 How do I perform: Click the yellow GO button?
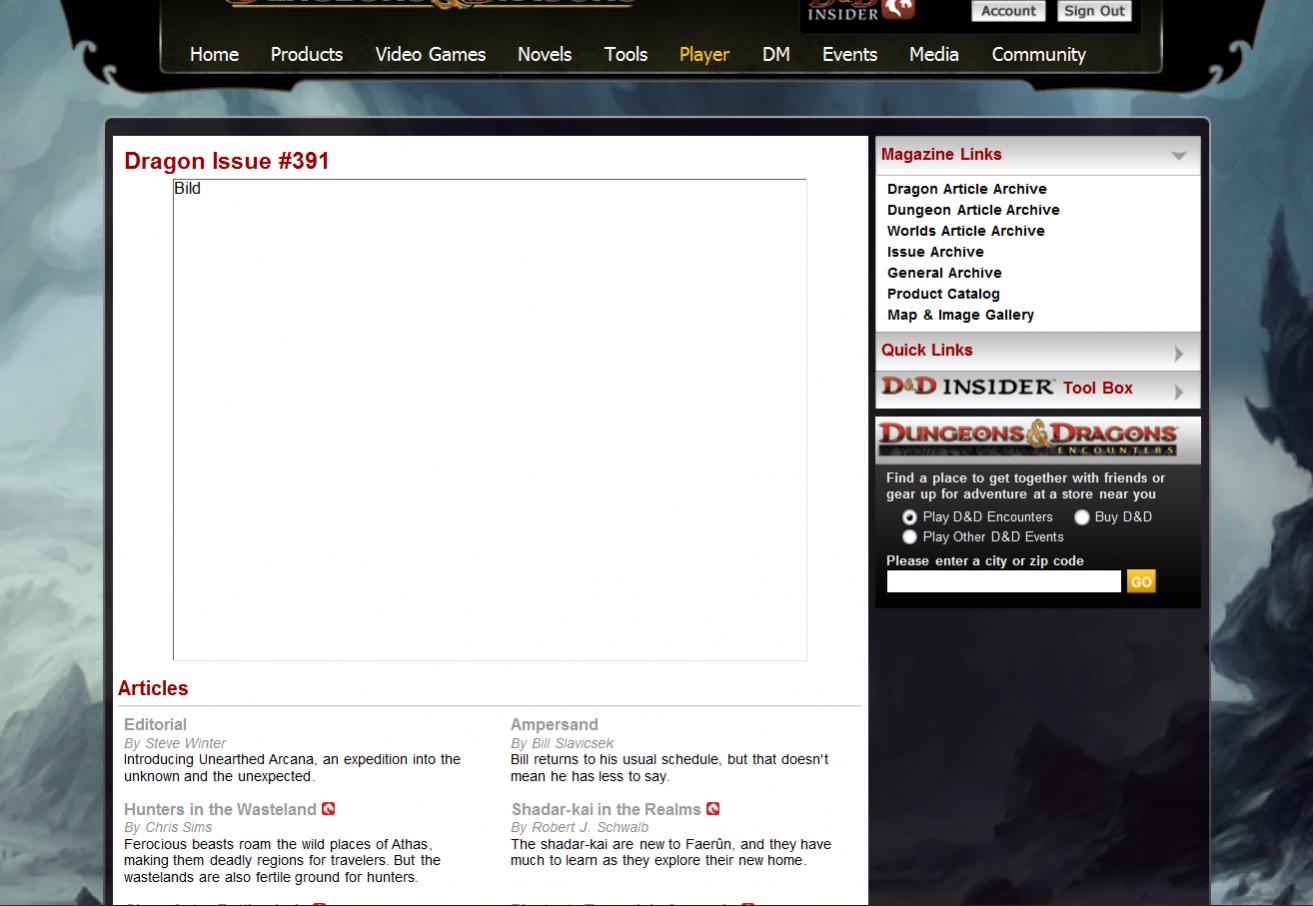(x=1141, y=581)
